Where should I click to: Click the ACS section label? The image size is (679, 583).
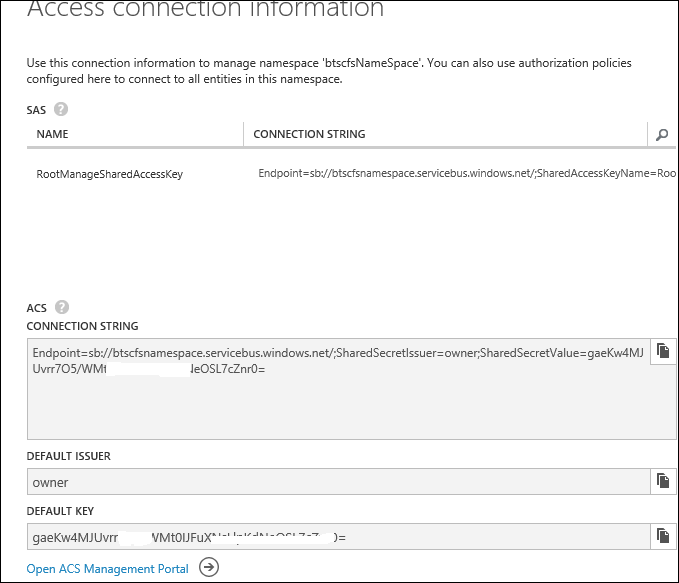36,308
